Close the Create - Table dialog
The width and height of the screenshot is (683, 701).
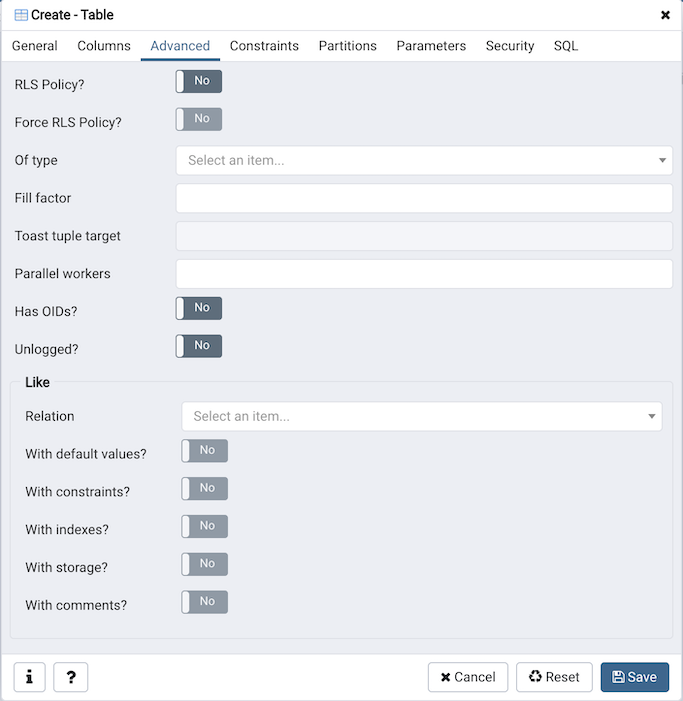click(x=665, y=15)
